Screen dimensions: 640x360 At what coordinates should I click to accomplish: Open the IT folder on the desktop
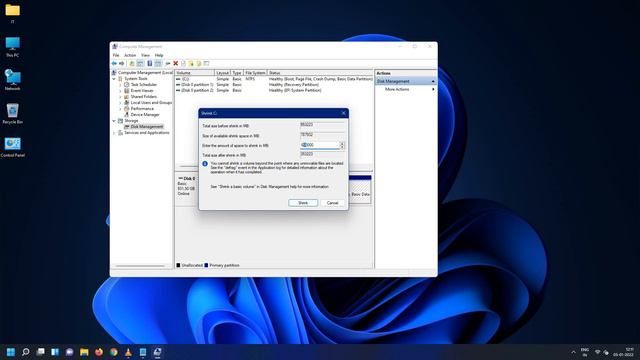pos(13,13)
